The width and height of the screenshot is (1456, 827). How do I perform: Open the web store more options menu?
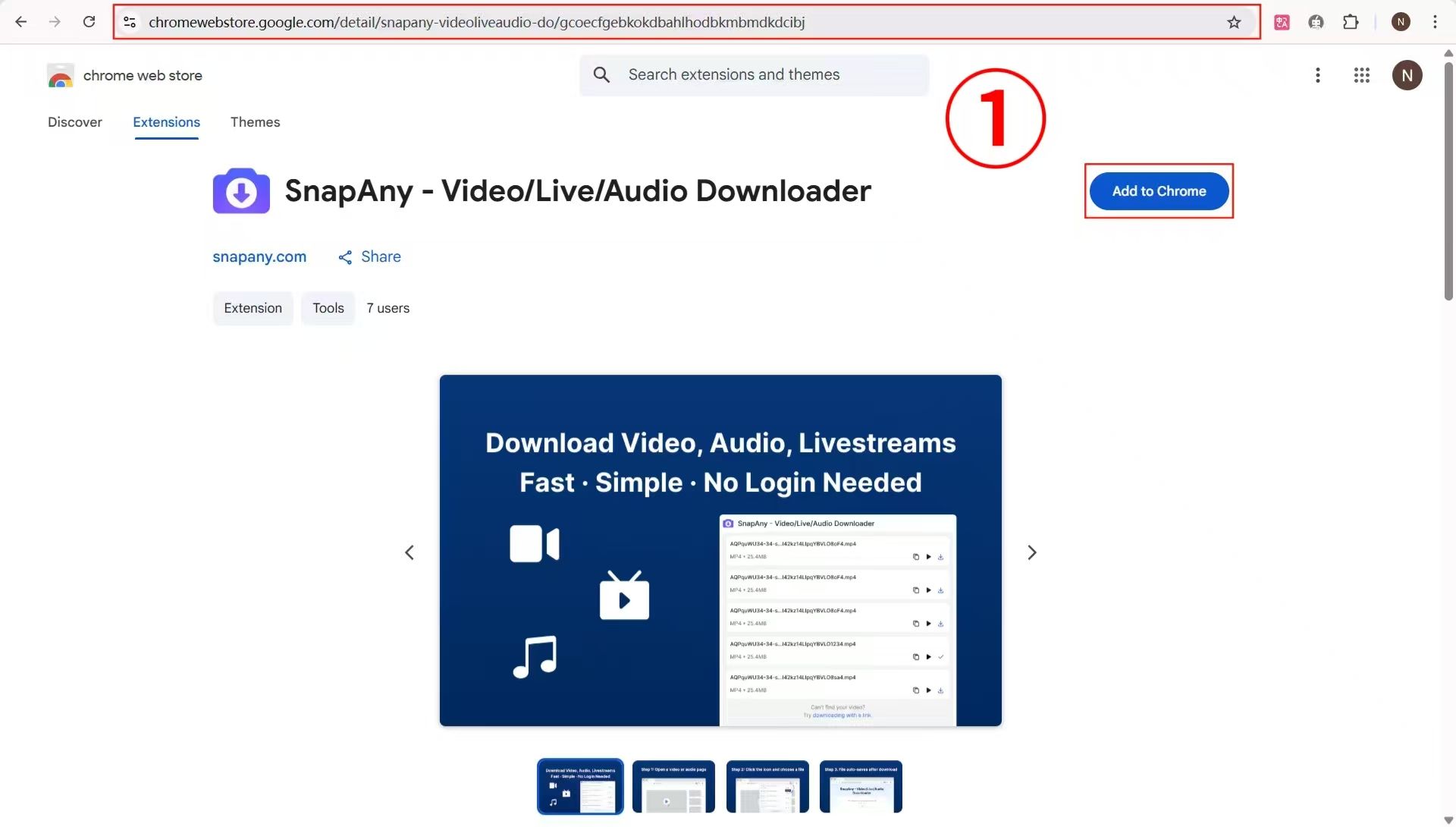1318,75
